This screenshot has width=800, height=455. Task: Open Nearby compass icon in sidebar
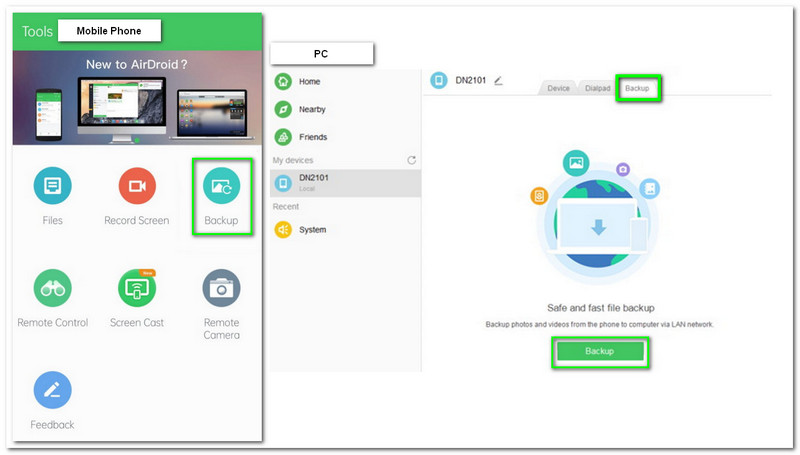click(283, 109)
